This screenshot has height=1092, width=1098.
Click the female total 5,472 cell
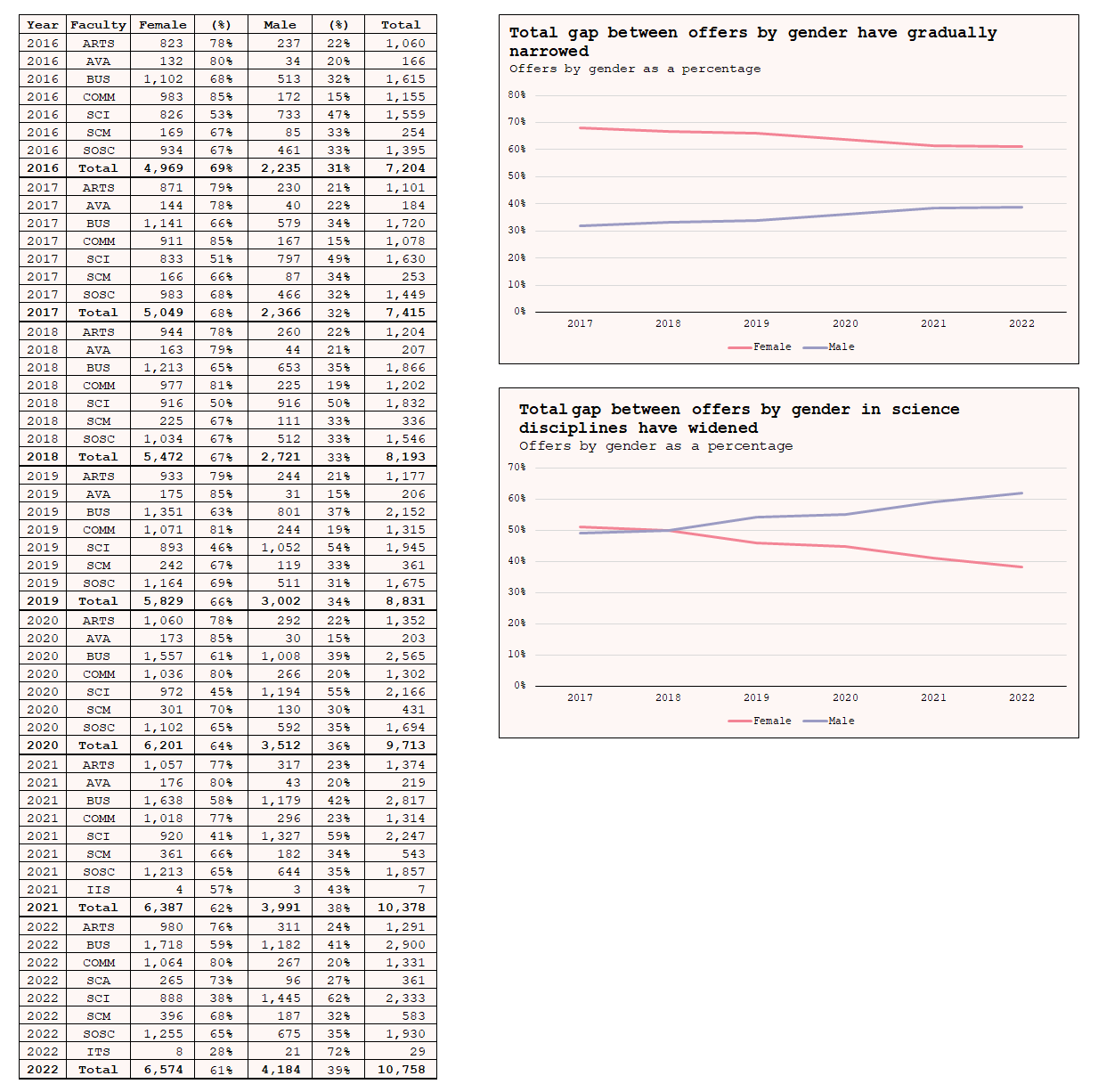point(163,457)
